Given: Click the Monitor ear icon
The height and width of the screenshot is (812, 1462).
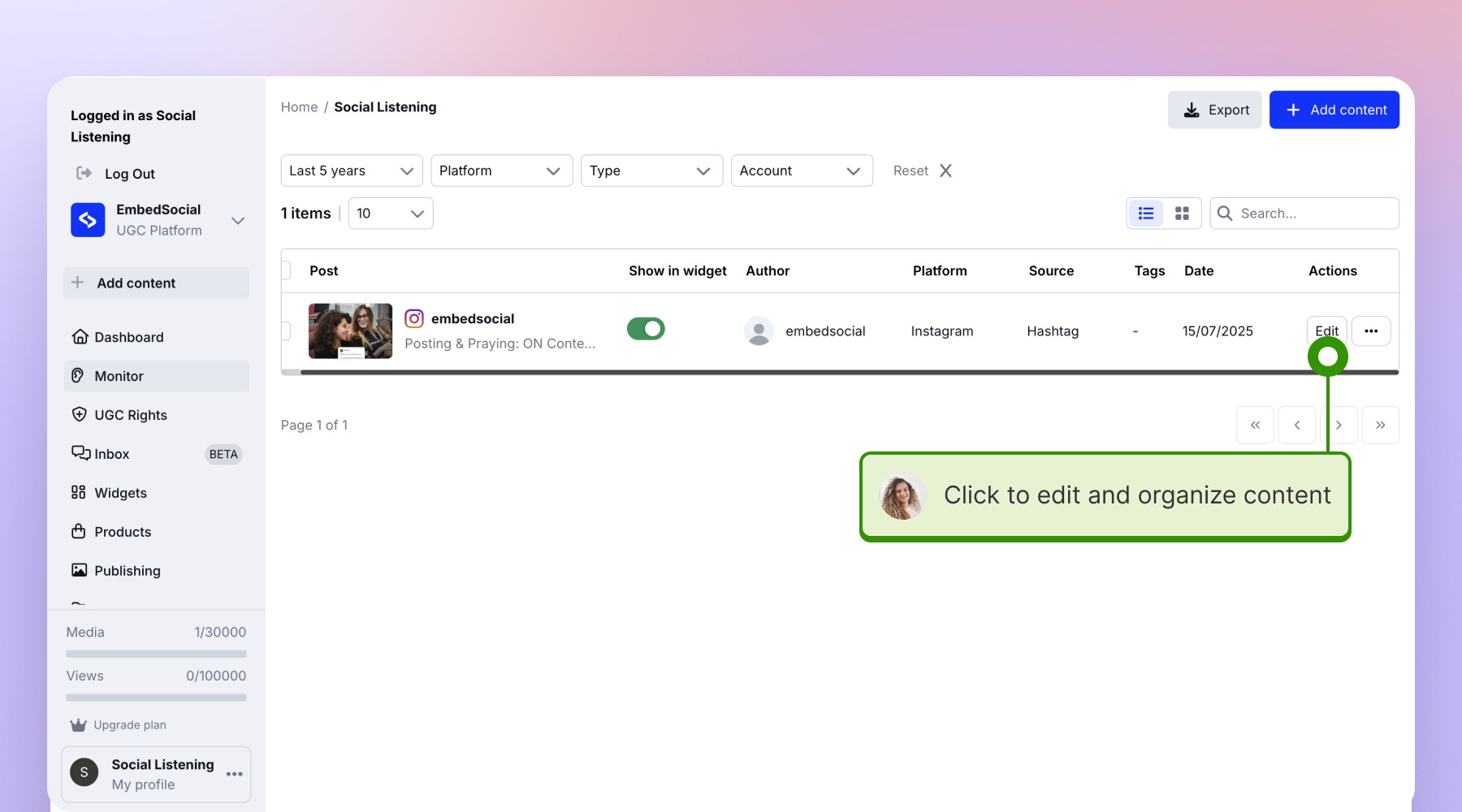Looking at the screenshot, I should [x=78, y=375].
